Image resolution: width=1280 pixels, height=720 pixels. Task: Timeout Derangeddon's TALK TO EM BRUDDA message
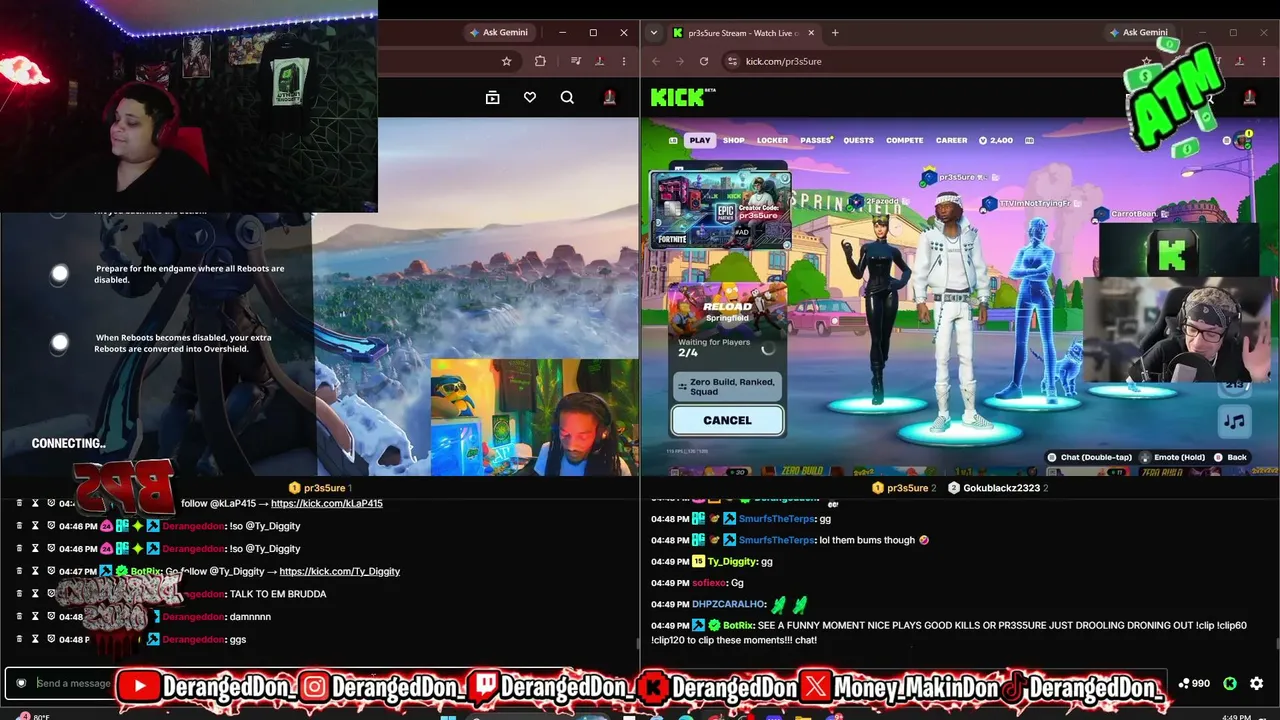click(35, 594)
